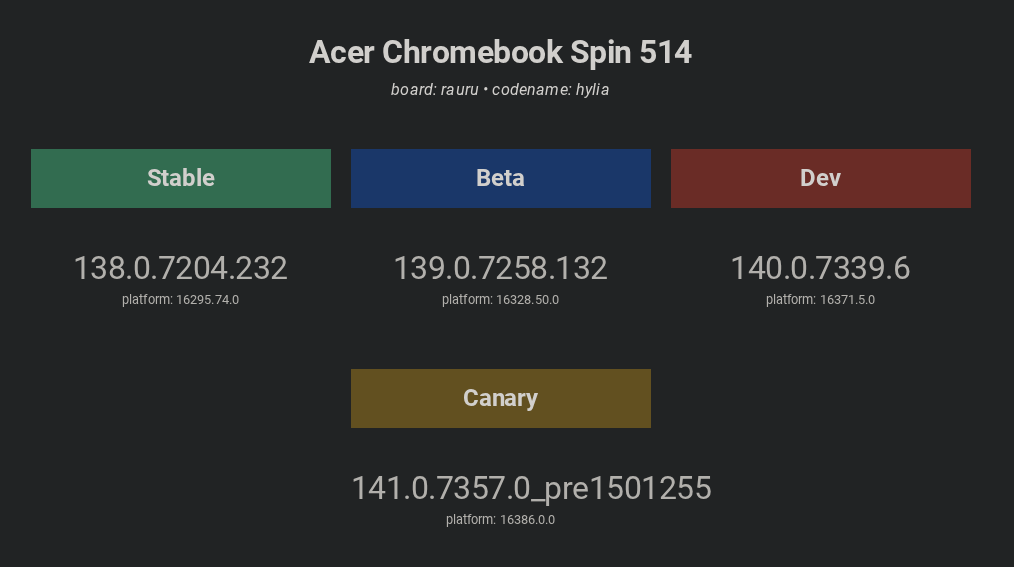Click the codename: hylia text
This screenshot has height=567, width=1014.
click(x=550, y=90)
